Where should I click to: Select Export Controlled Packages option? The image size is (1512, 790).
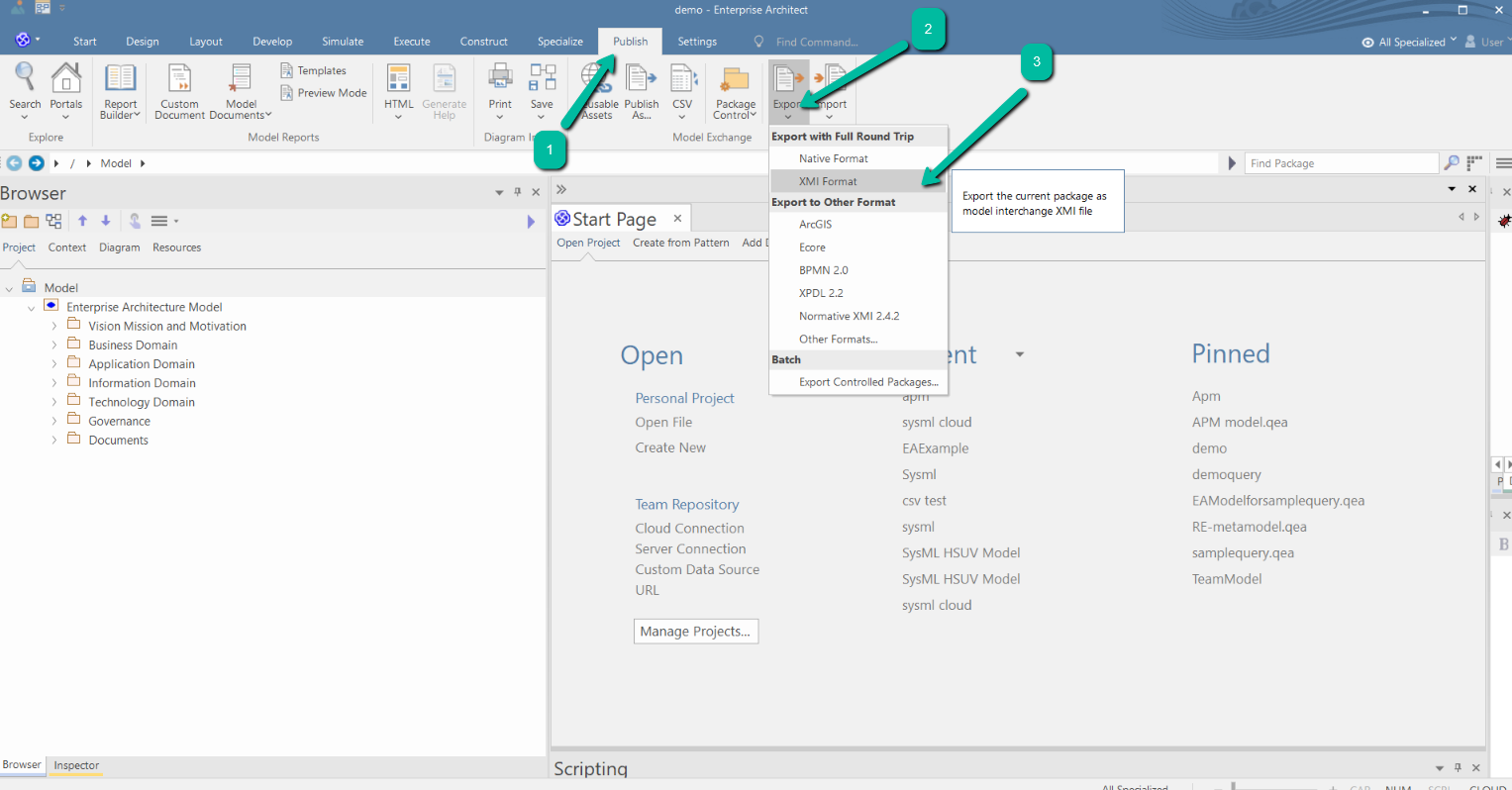tap(858, 382)
